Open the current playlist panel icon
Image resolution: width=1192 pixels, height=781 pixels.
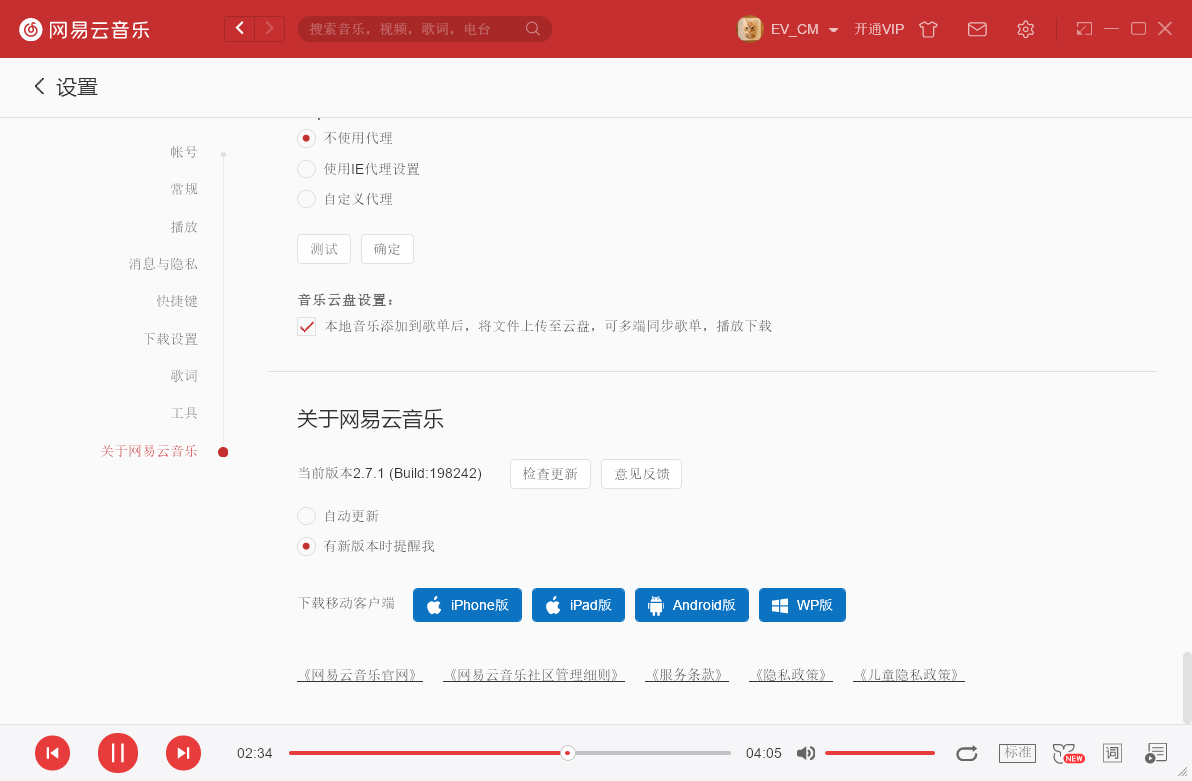tap(1156, 752)
